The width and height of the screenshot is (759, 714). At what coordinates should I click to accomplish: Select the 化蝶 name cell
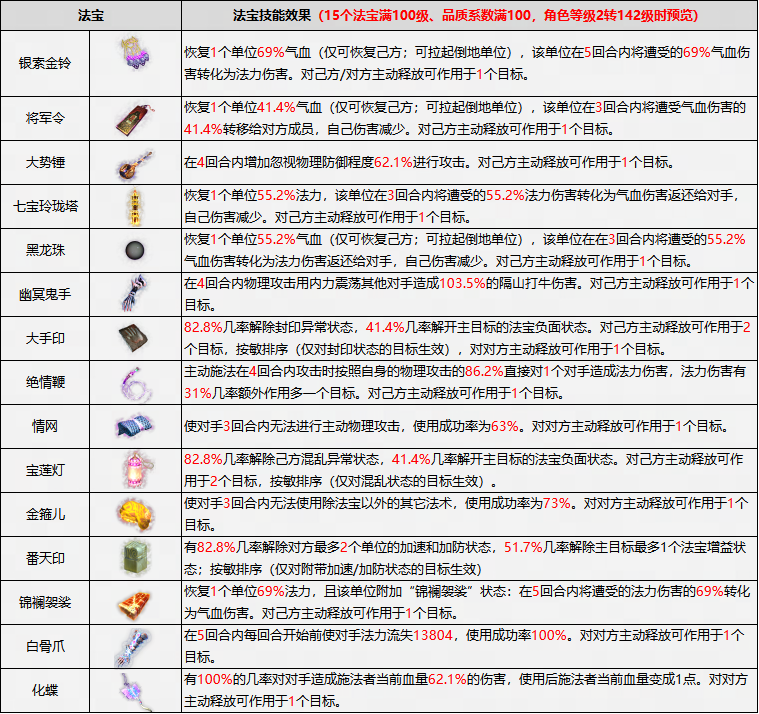click(x=45, y=691)
